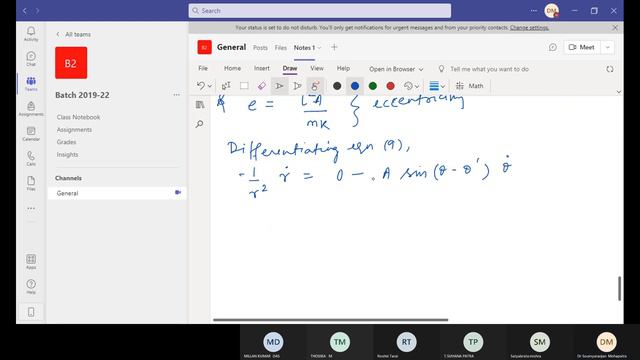The height and width of the screenshot is (360, 640).
Task: Go back with the back arrow
Action: (x=24, y=11)
